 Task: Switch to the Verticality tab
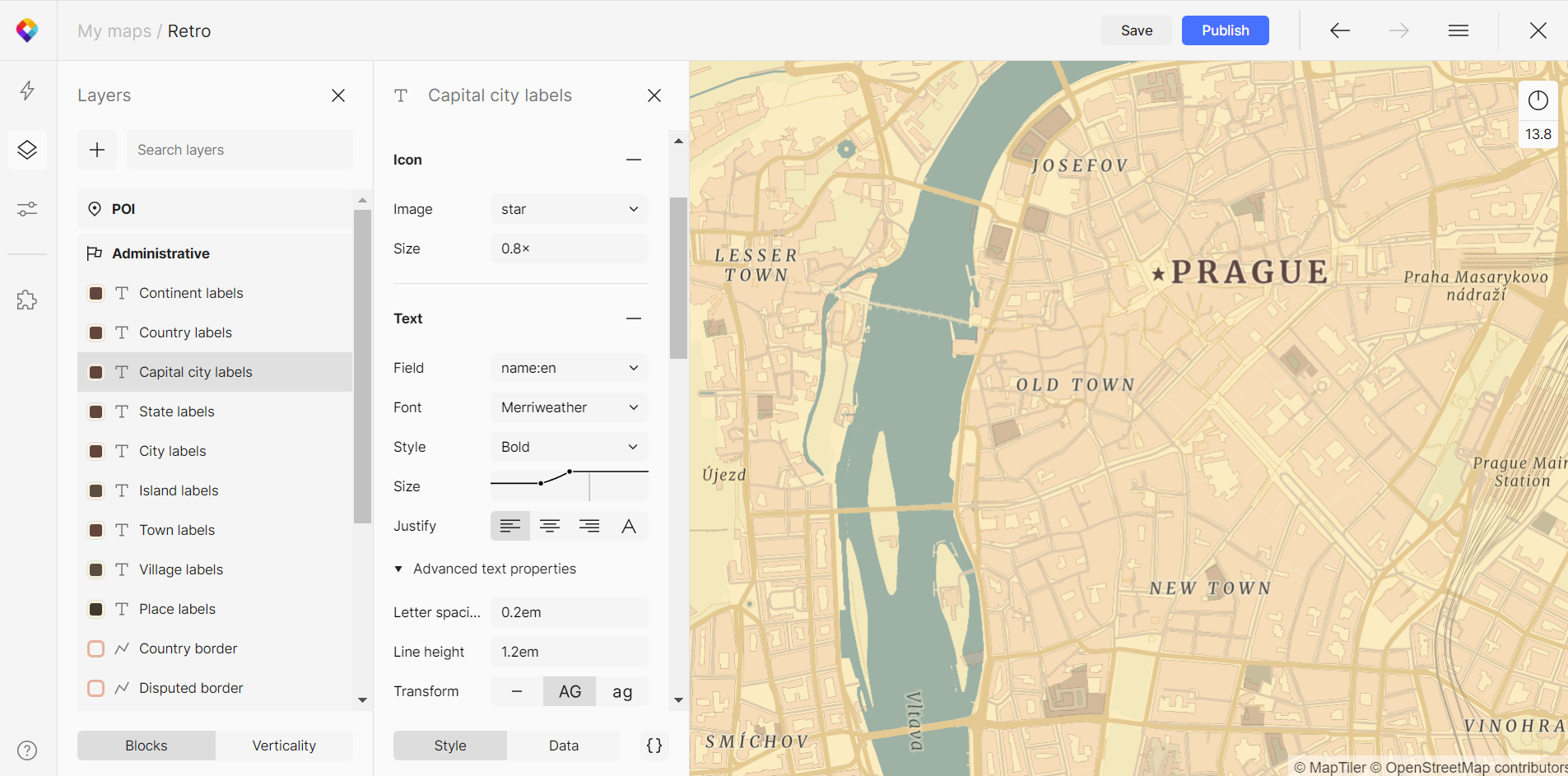[x=284, y=746]
